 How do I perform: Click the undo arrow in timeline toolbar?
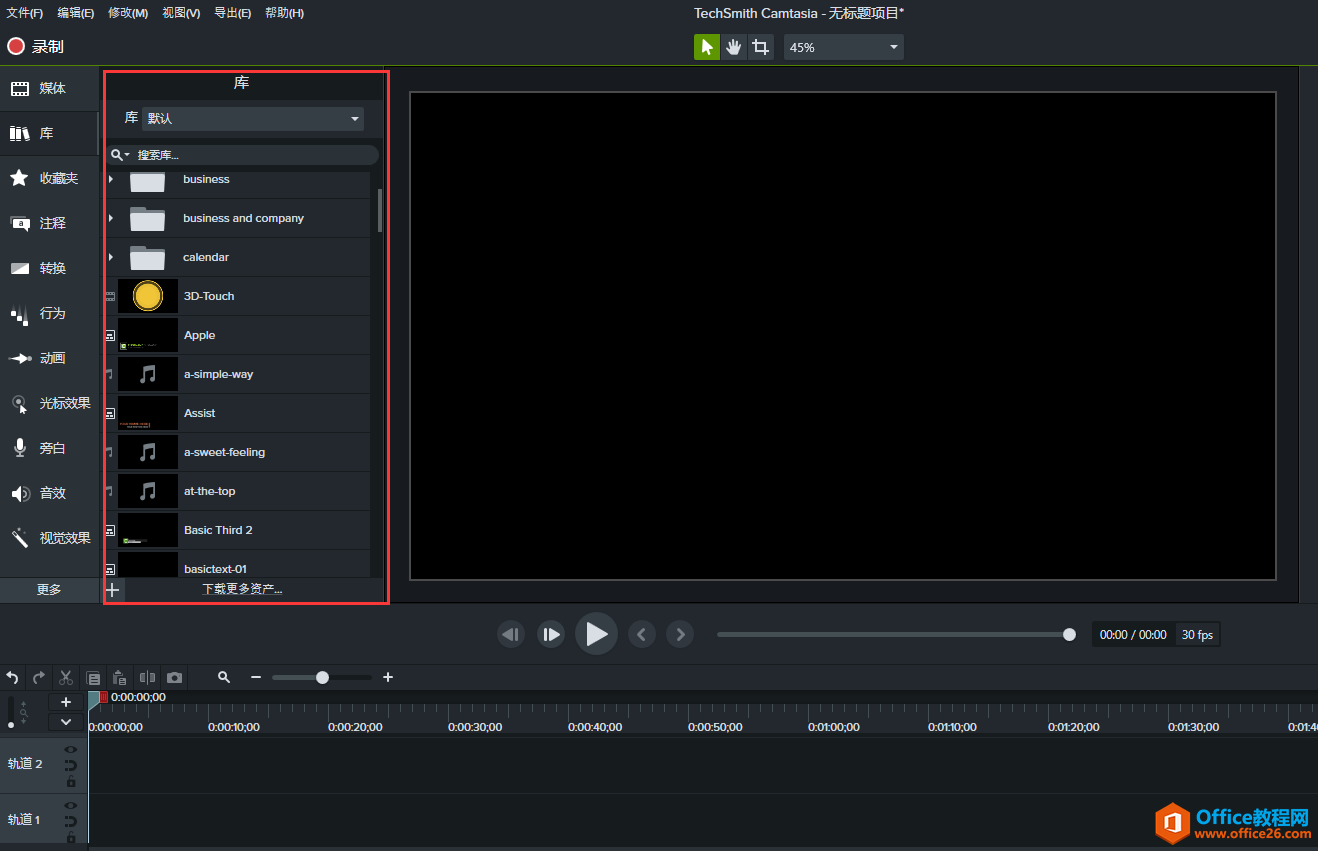[12, 677]
